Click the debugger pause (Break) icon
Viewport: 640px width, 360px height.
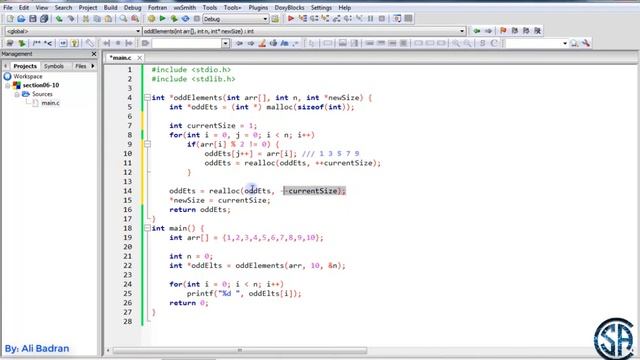coord(371,19)
